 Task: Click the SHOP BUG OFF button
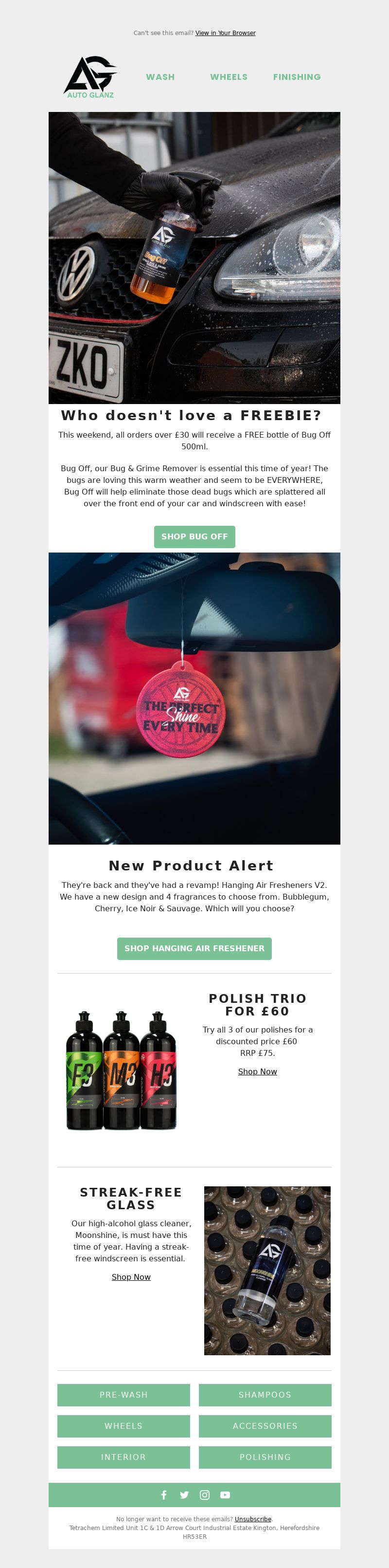click(194, 536)
